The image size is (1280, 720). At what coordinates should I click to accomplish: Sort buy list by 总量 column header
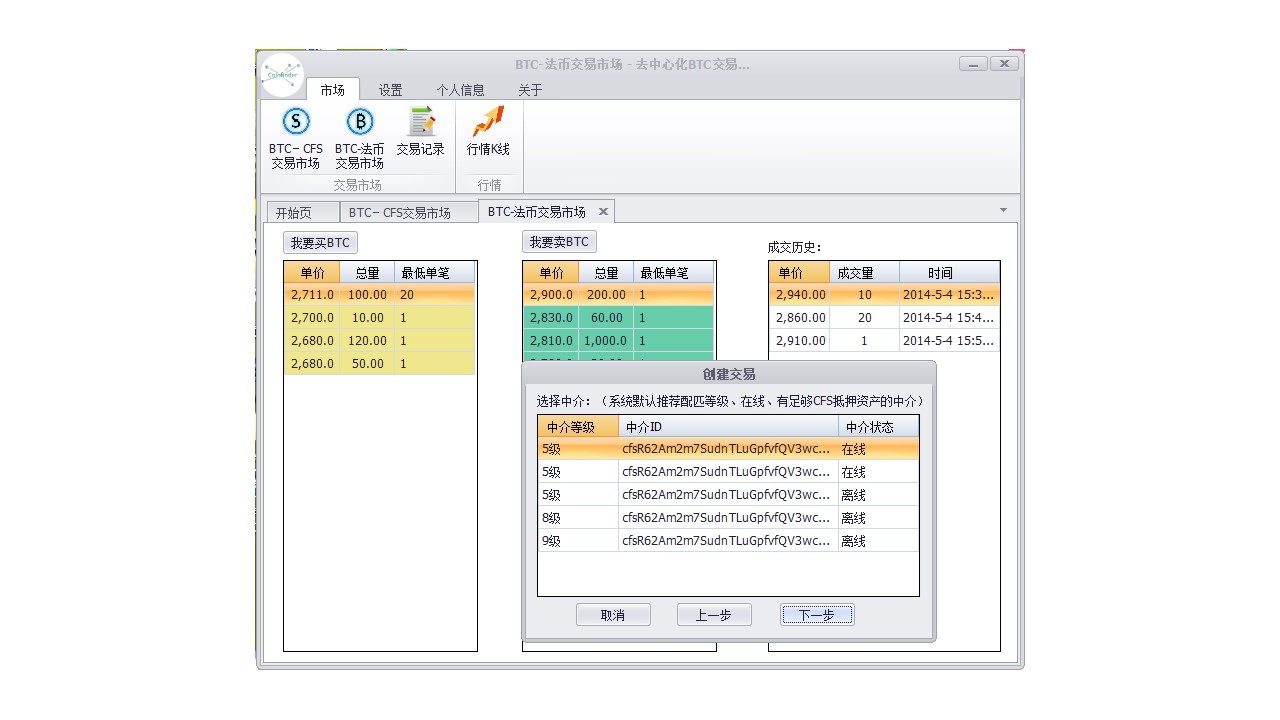367,273
